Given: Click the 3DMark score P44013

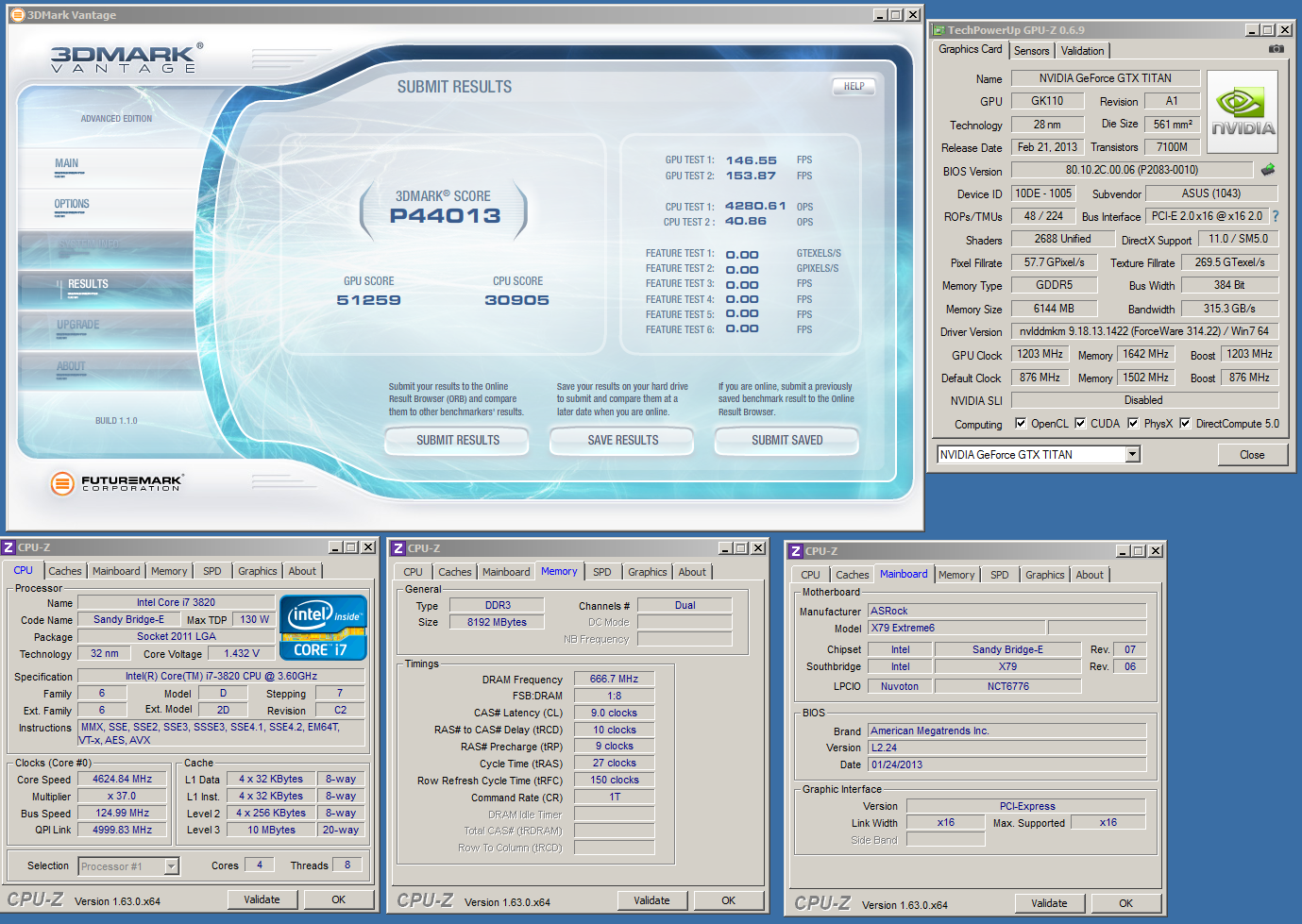Looking at the screenshot, I should coord(446,216).
